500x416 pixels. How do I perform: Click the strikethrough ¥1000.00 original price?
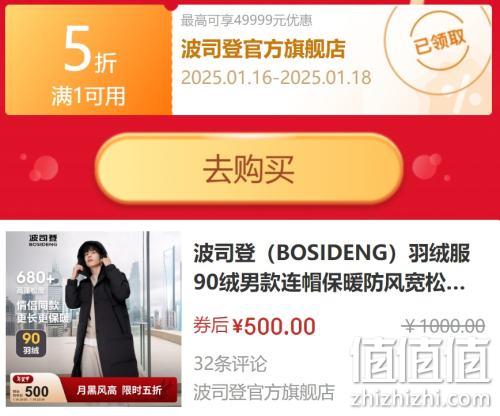[443, 326]
